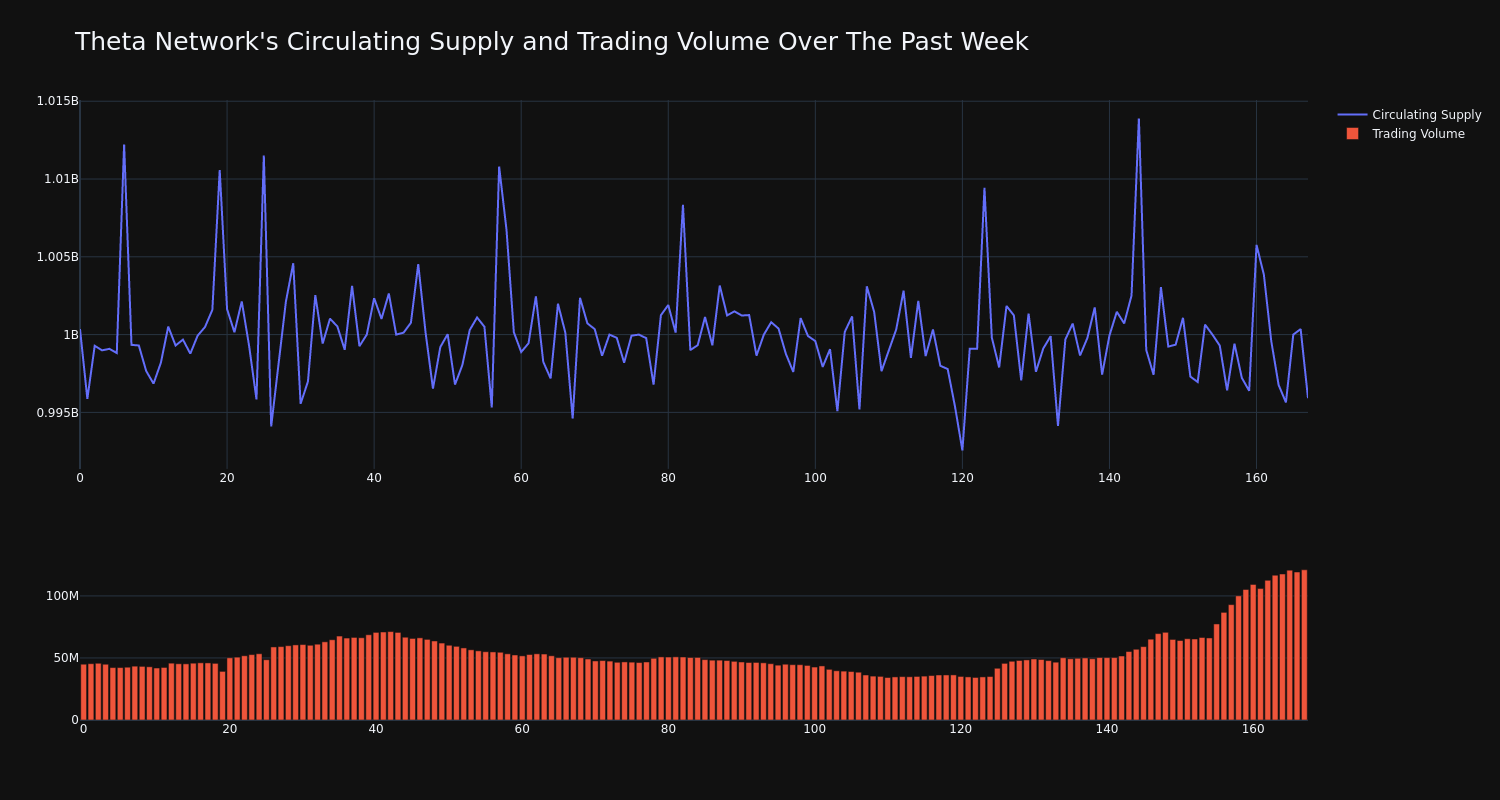Click x-axis label 120 under supply chart
The width and height of the screenshot is (1500, 800).
[x=962, y=478]
